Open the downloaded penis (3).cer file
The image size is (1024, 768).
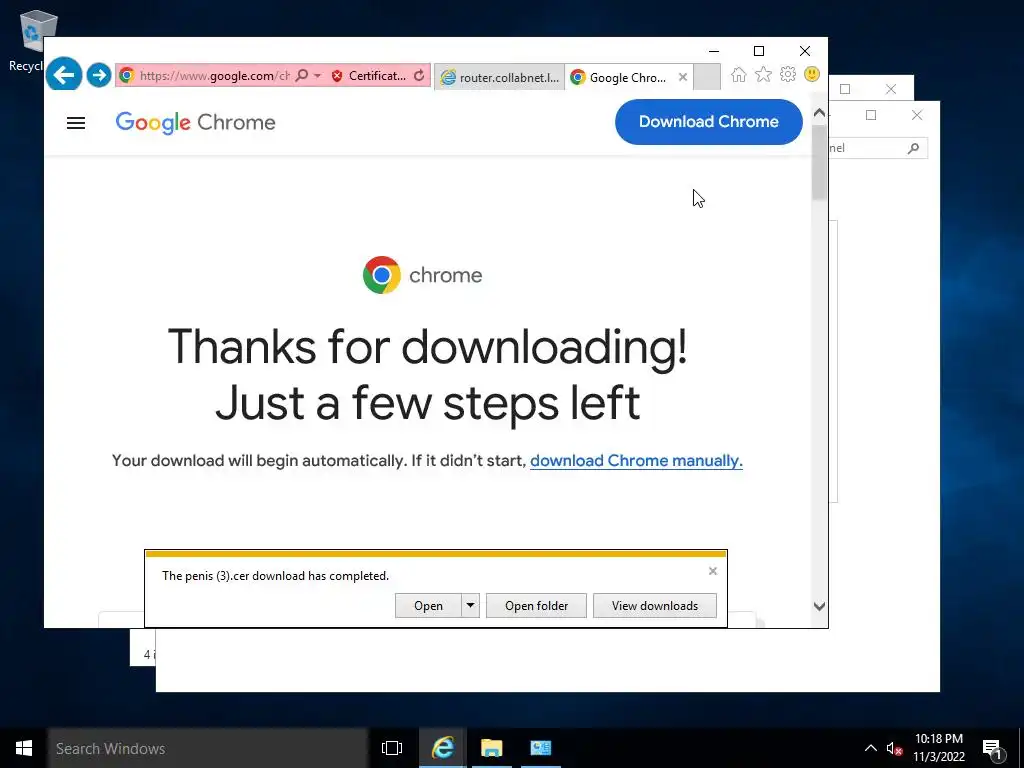click(x=428, y=605)
